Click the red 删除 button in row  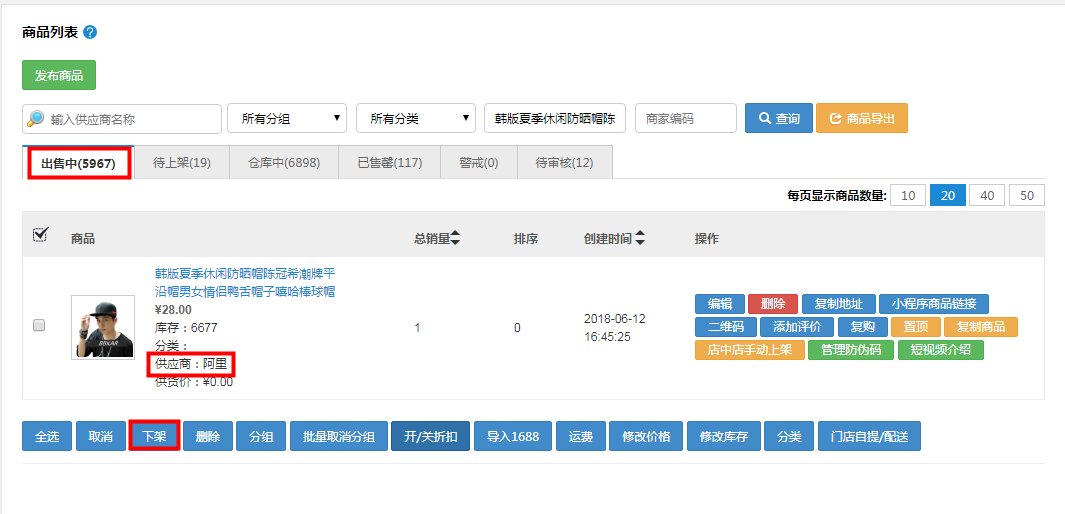[x=772, y=304]
